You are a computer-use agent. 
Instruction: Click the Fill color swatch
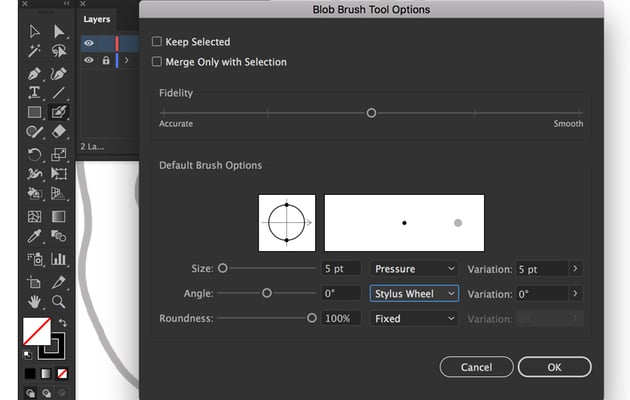(x=37, y=331)
